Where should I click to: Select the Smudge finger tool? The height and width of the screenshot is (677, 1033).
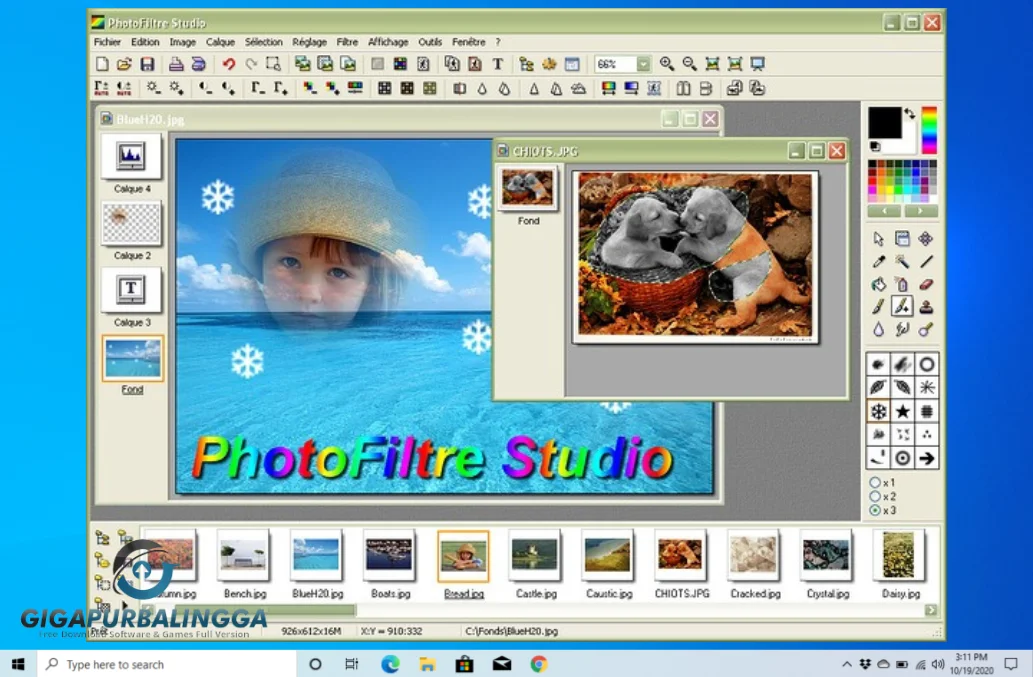coord(902,329)
